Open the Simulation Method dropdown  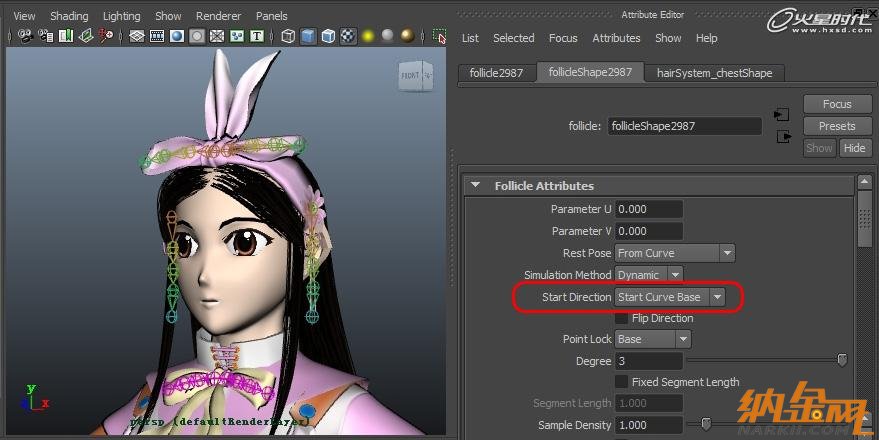coord(649,275)
